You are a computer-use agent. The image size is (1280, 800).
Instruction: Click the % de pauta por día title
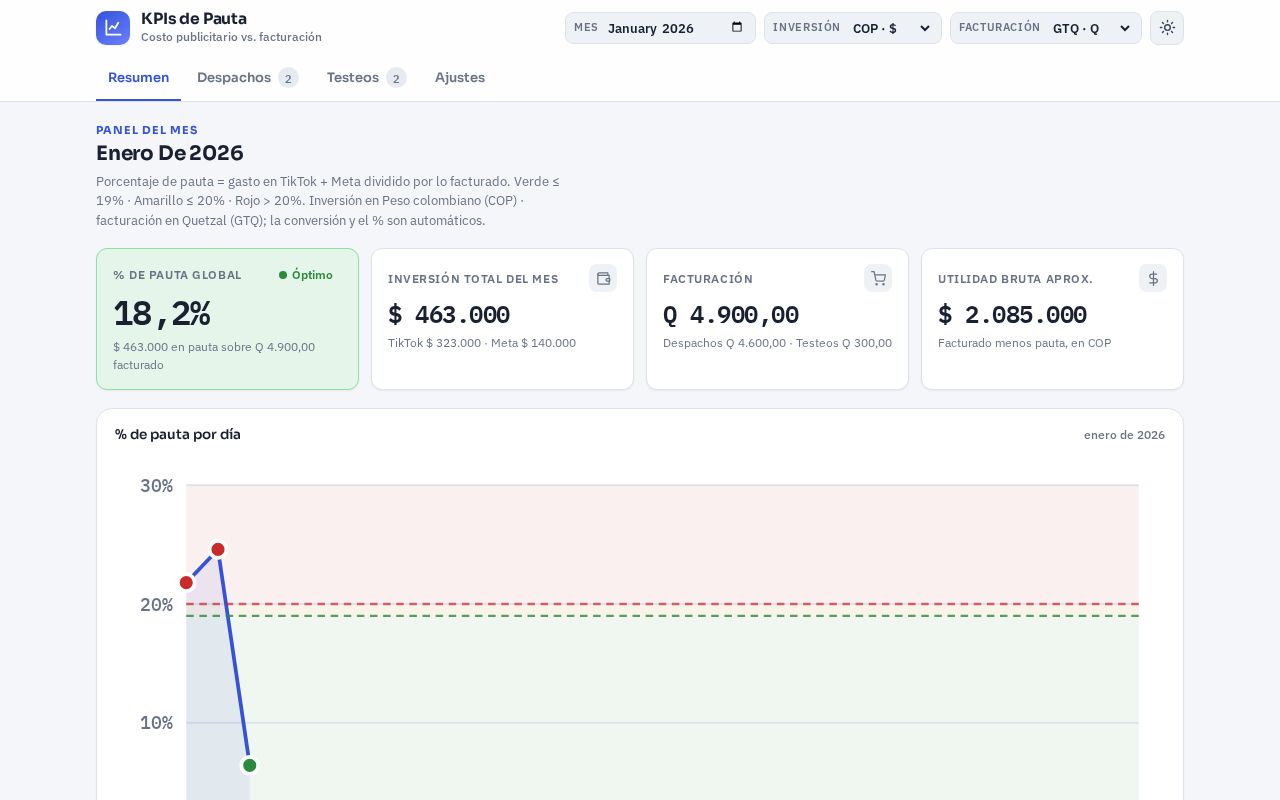coord(178,434)
